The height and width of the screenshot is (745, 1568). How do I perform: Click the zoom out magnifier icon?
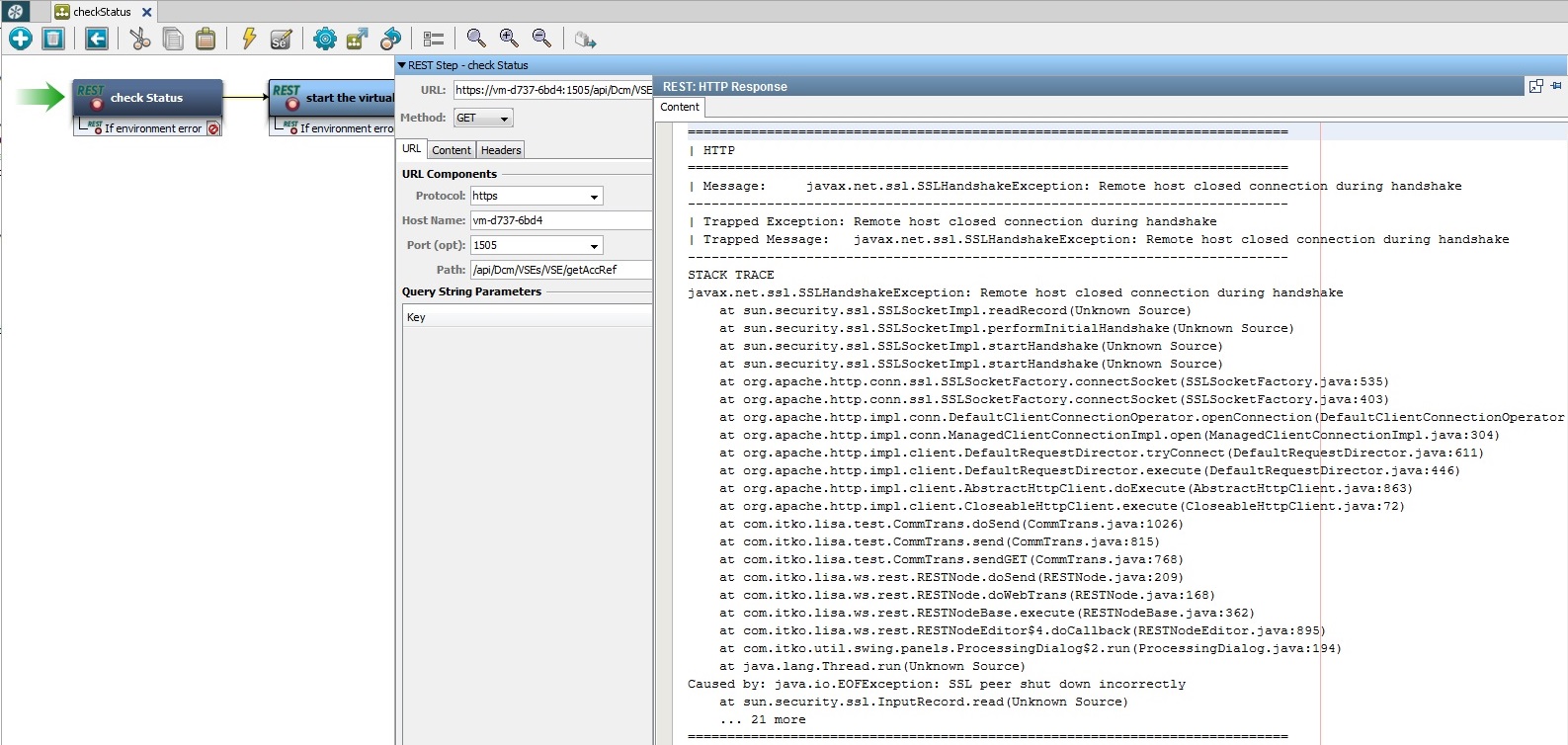pos(541,39)
